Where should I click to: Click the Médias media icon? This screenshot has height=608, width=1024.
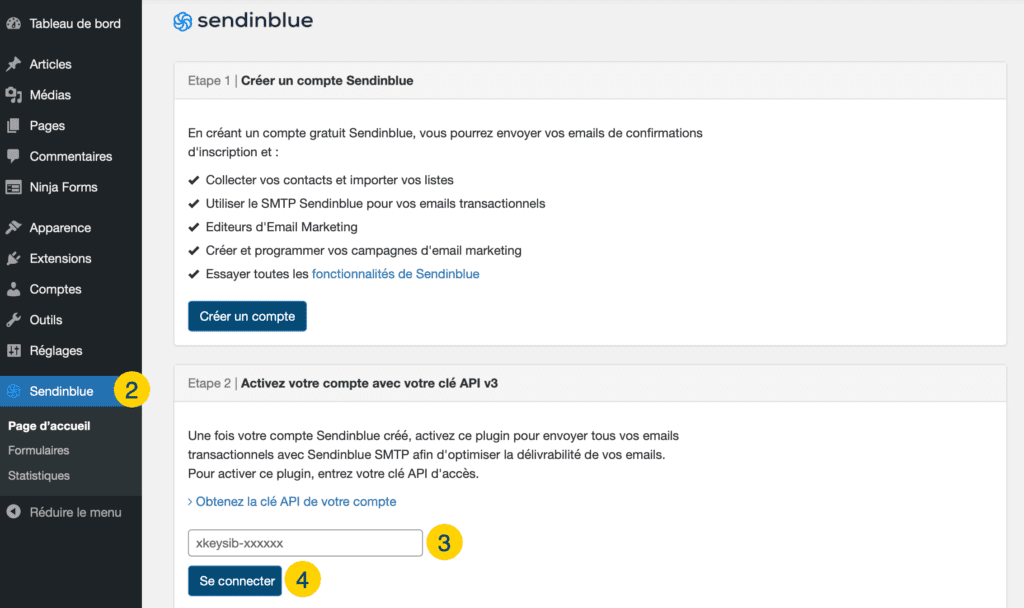point(14,95)
